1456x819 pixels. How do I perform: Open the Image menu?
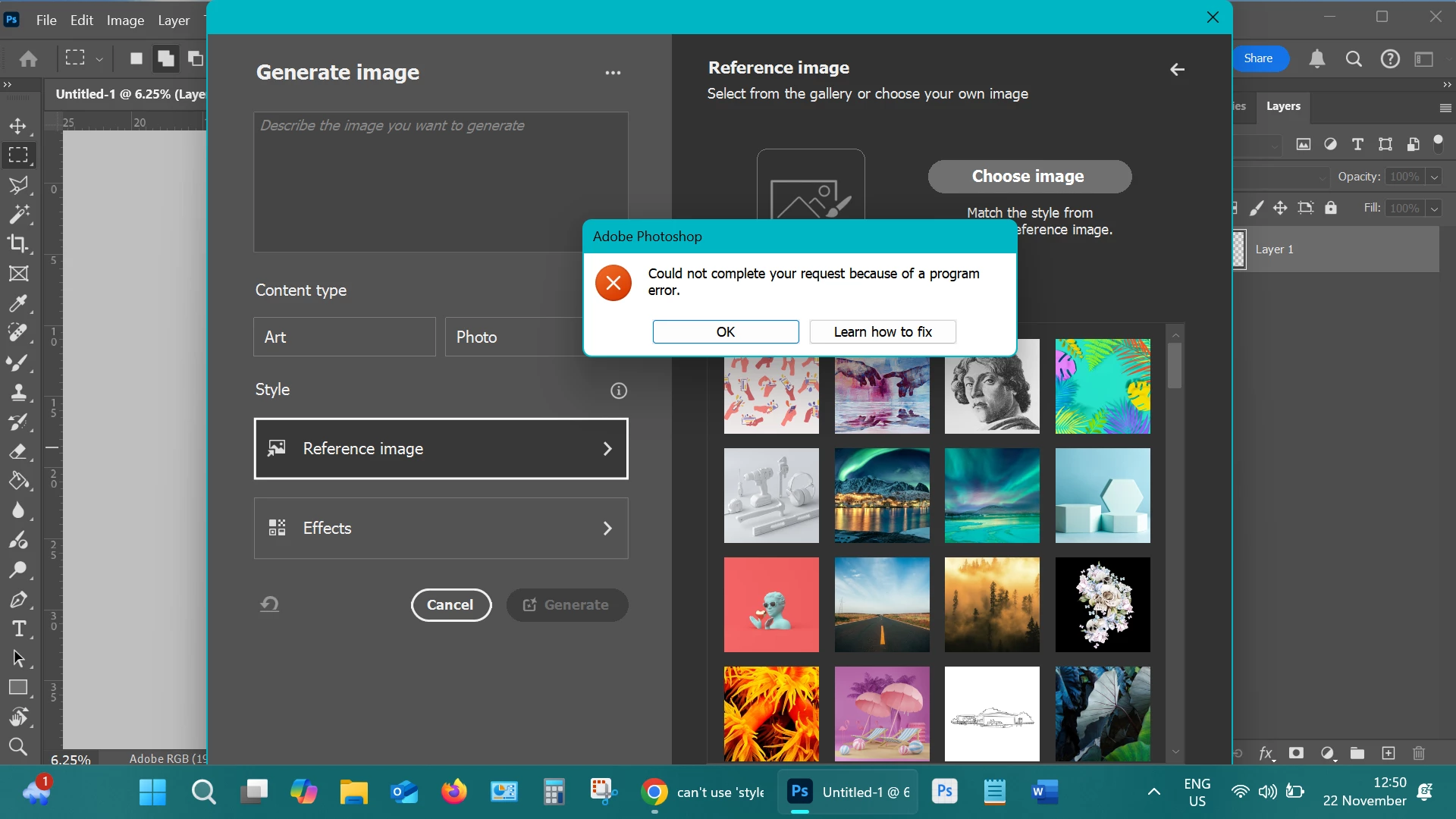point(125,20)
